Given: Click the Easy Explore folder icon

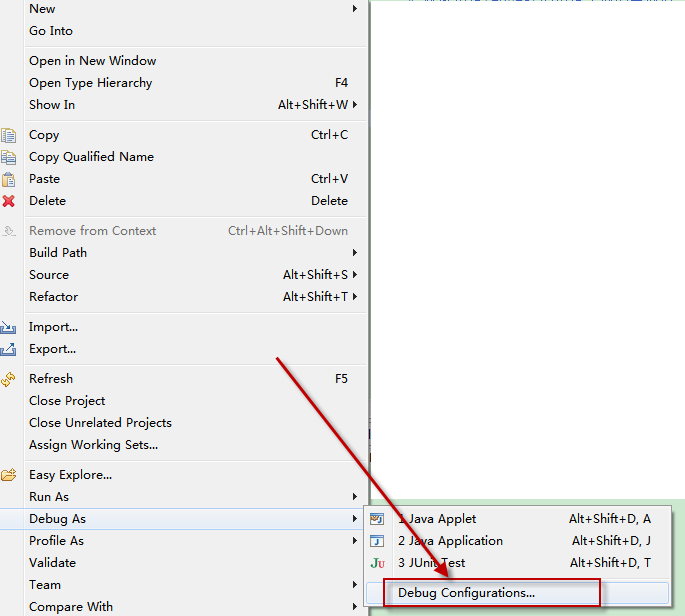Looking at the screenshot, I should pos(8,475).
